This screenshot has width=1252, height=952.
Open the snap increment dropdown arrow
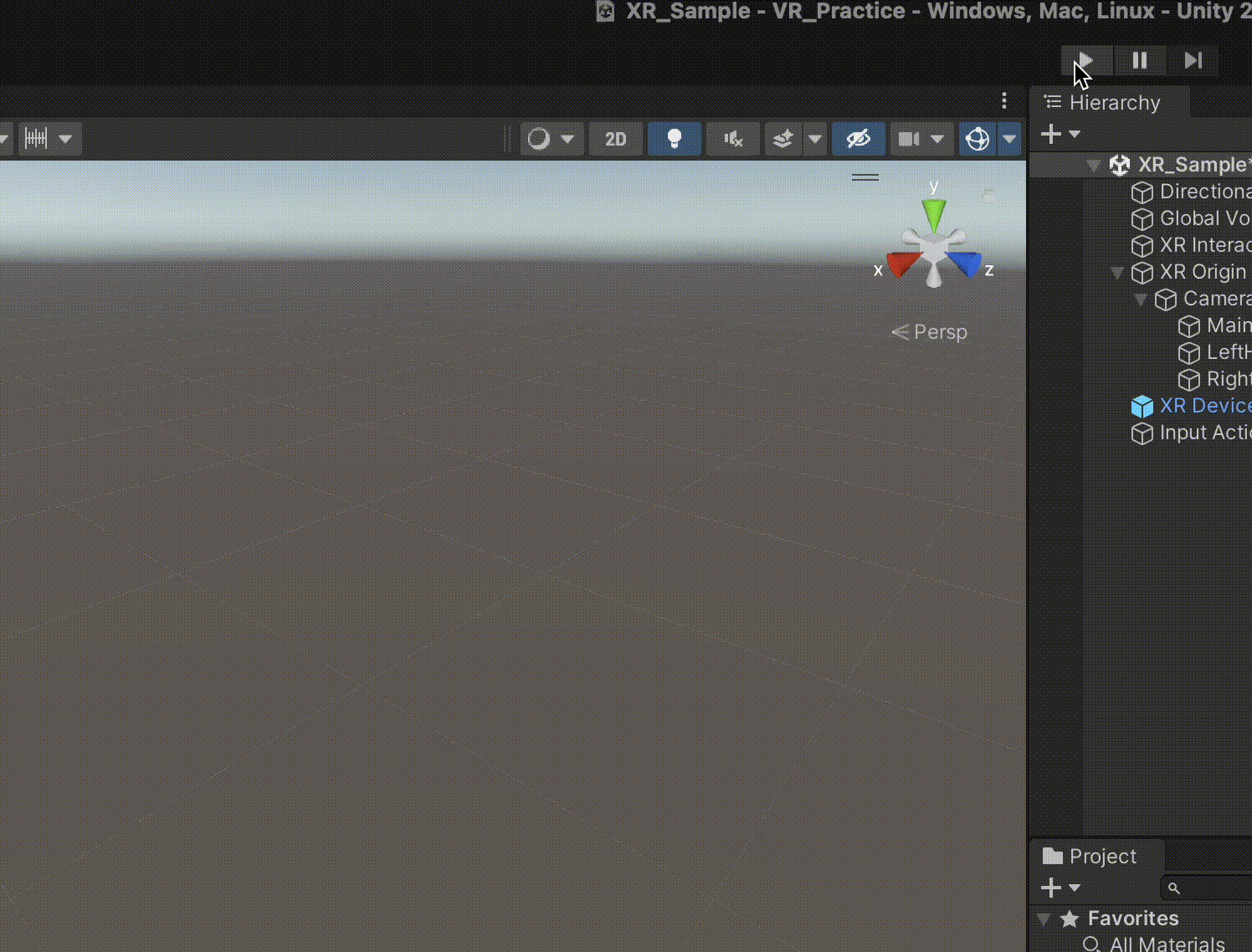click(x=65, y=138)
